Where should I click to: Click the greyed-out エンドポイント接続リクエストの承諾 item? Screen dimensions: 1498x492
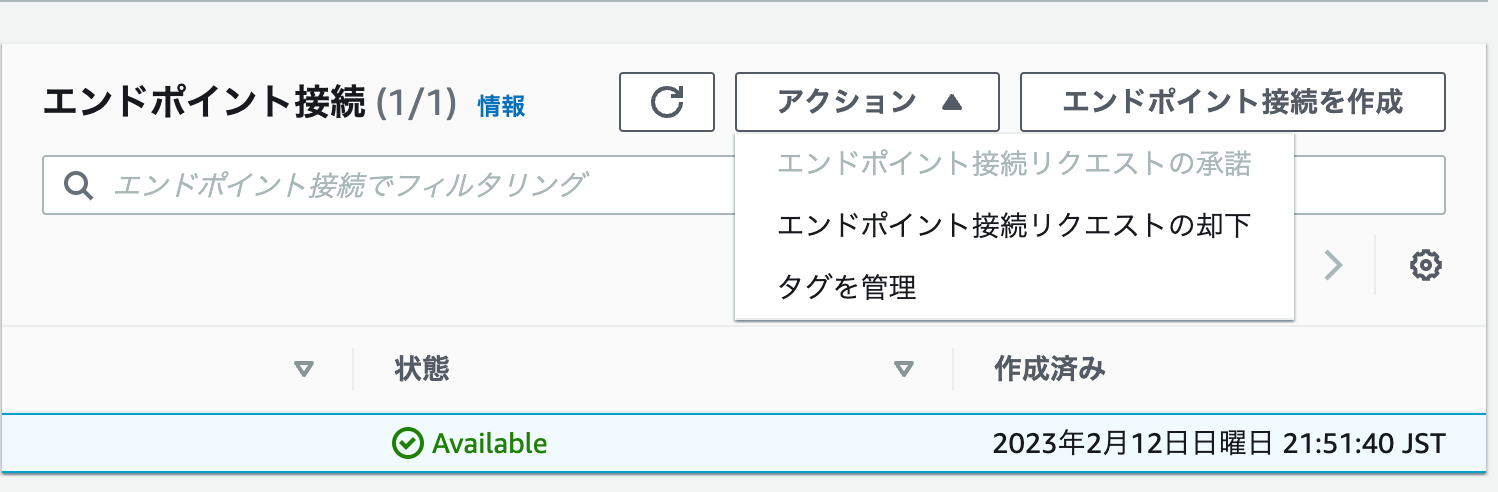(1014, 164)
